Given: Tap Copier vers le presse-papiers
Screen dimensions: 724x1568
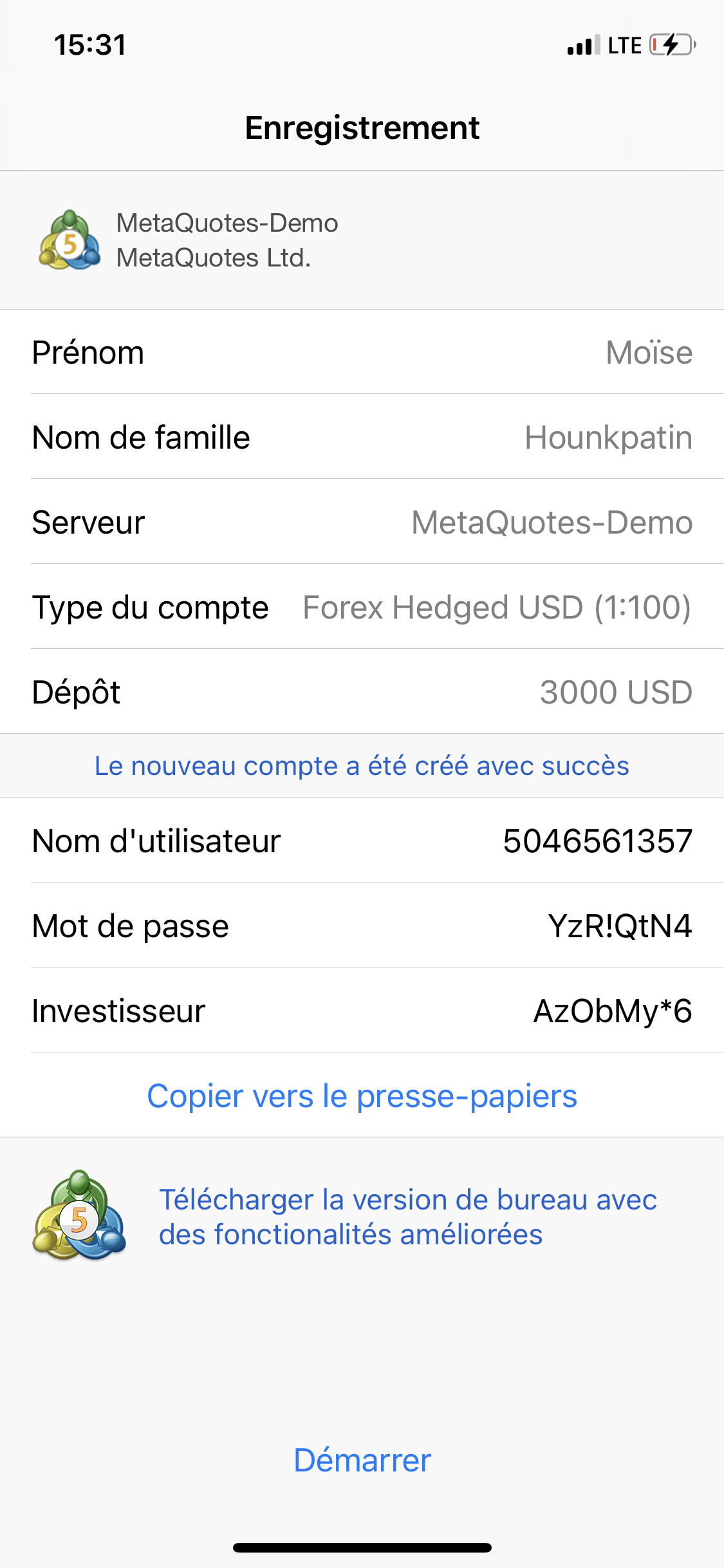Looking at the screenshot, I should [x=362, y=1096].
